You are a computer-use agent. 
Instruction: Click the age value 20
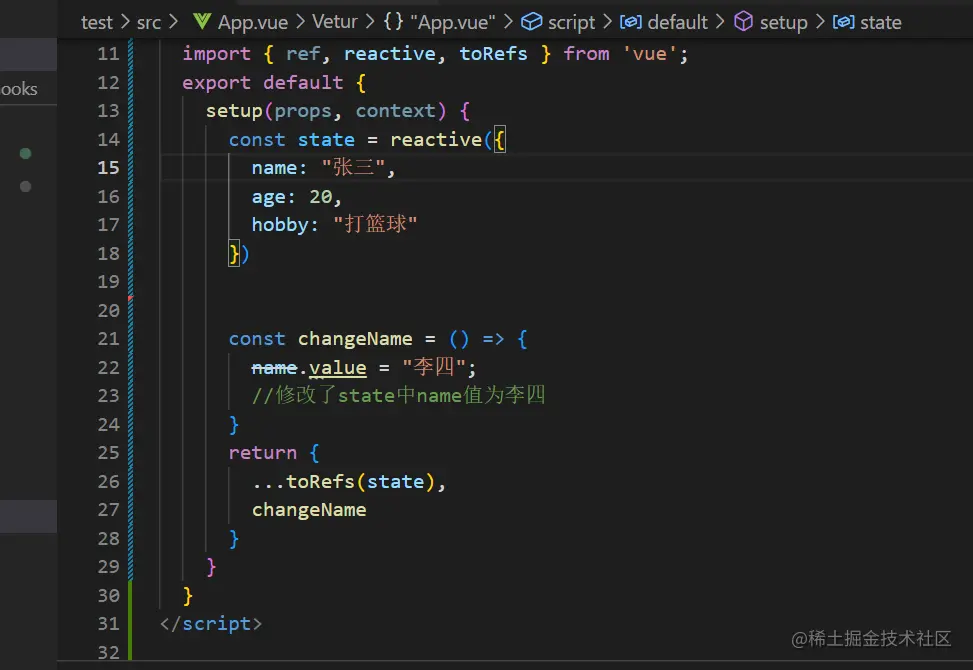tap(320, 197)
